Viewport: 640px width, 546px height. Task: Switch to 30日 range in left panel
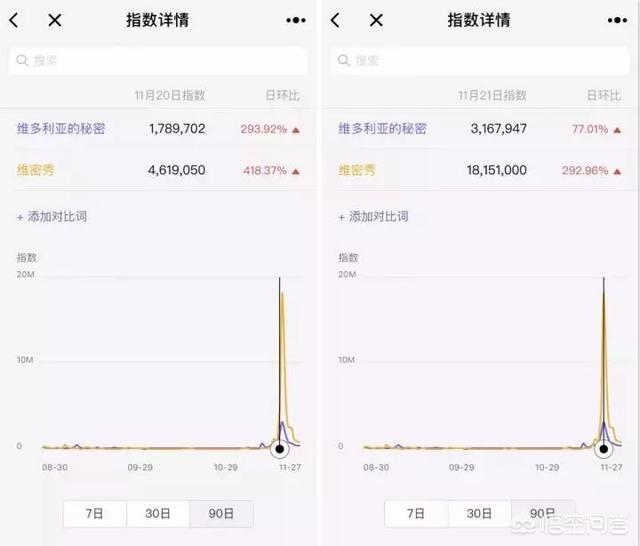[x=158, y=513]
